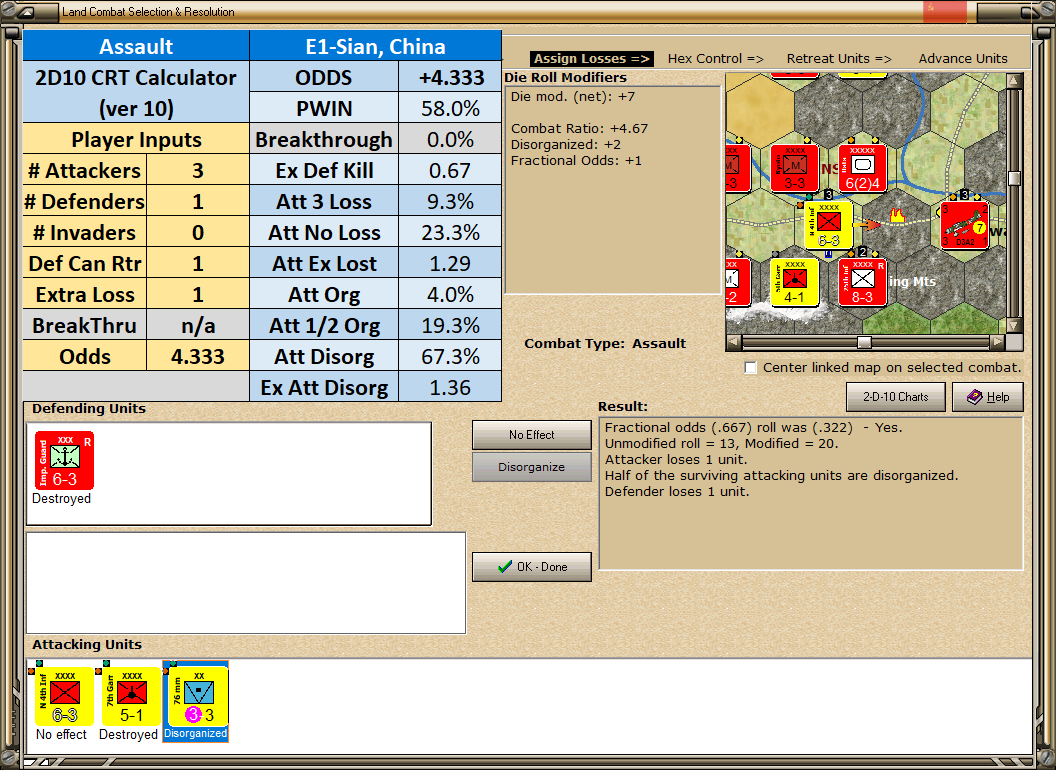1056x770 pixels.
Task: Click map scroll right arrow
Action: 997,342
